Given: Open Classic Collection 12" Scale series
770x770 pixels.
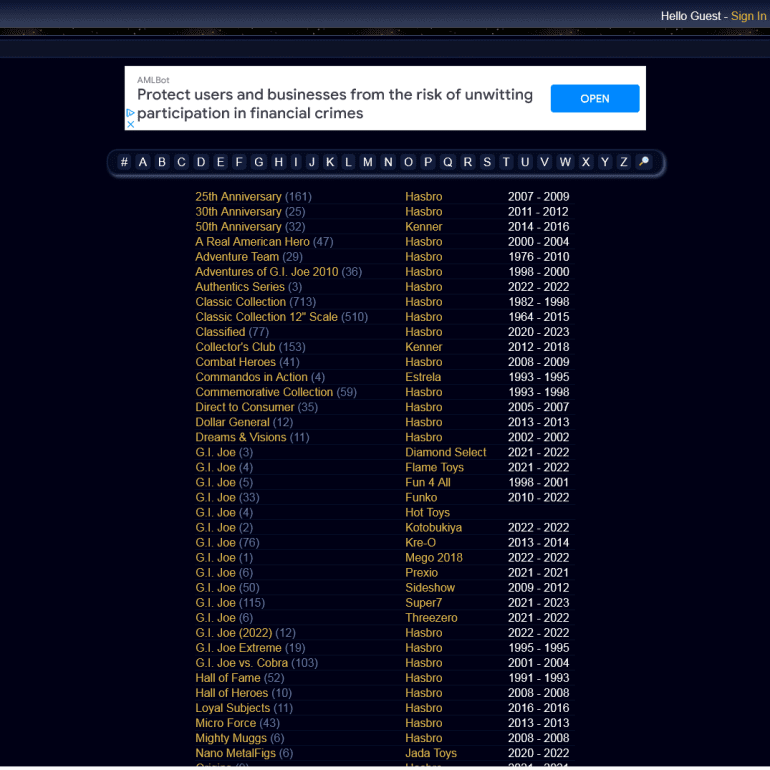Looking at the screenshot, I should point(266,317).
